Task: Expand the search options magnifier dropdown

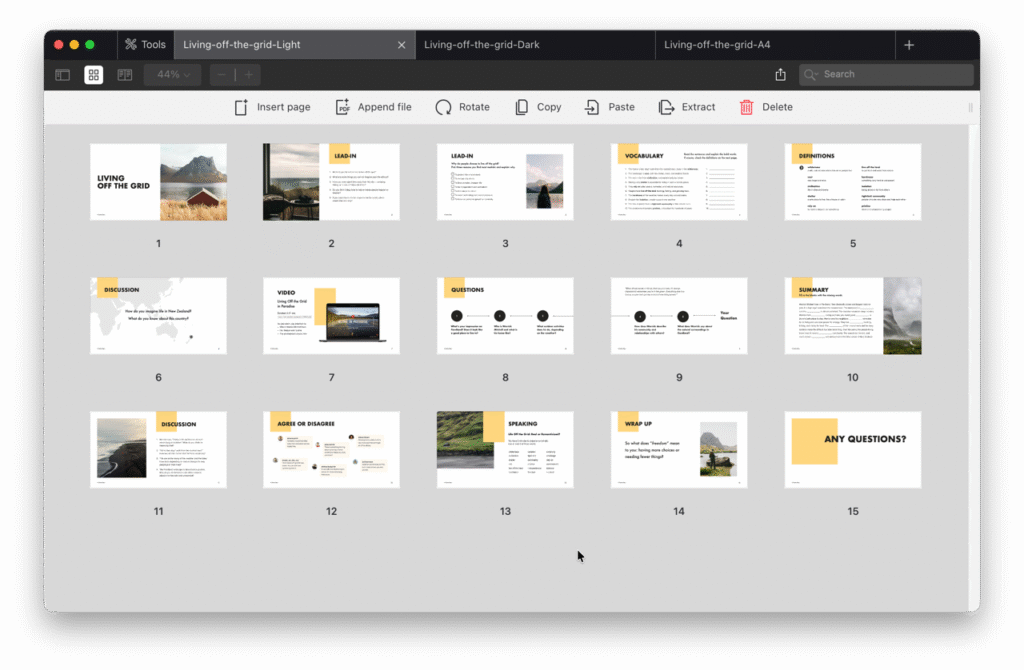Action: (811, 74)
